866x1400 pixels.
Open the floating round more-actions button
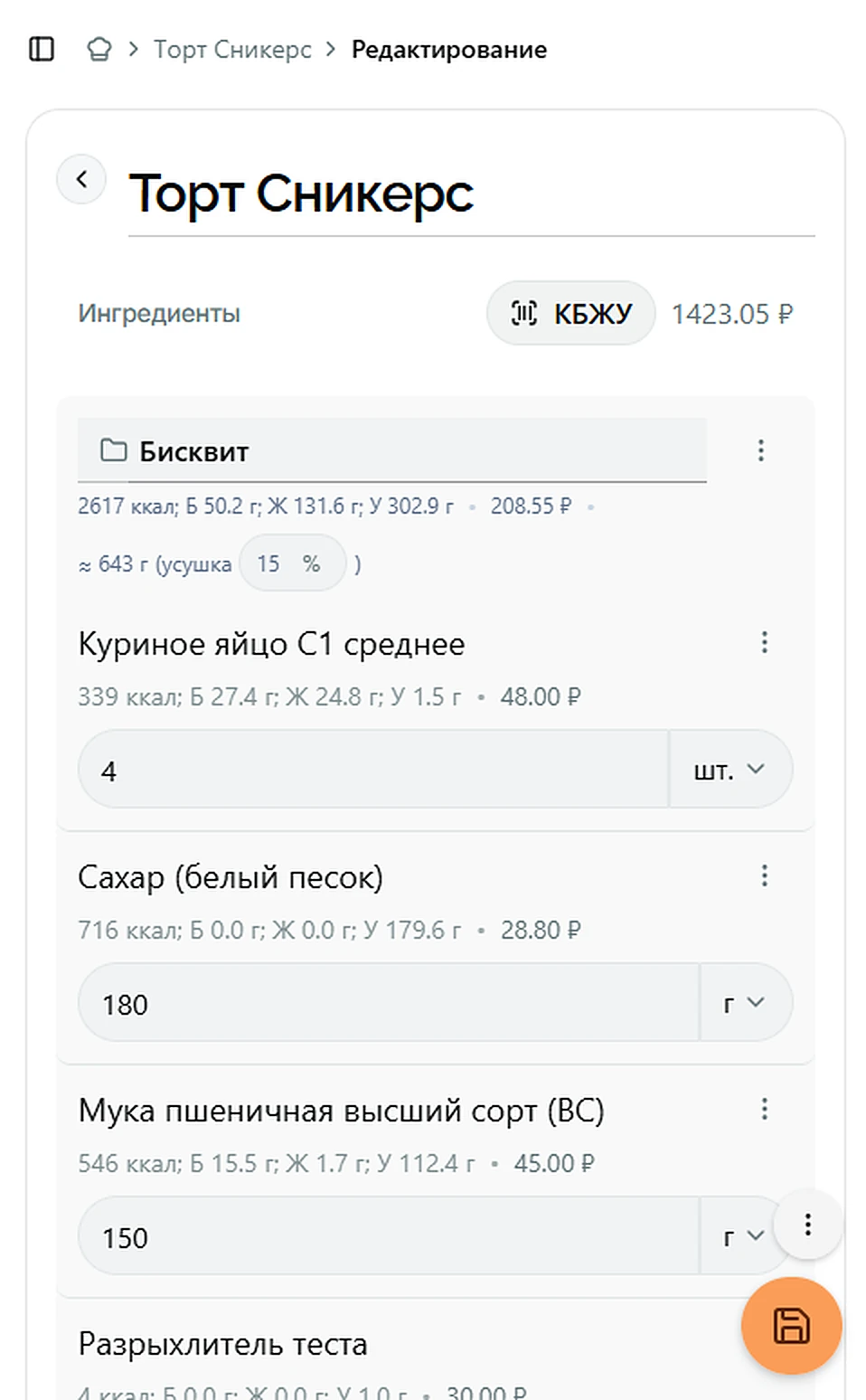[808, 1225]
